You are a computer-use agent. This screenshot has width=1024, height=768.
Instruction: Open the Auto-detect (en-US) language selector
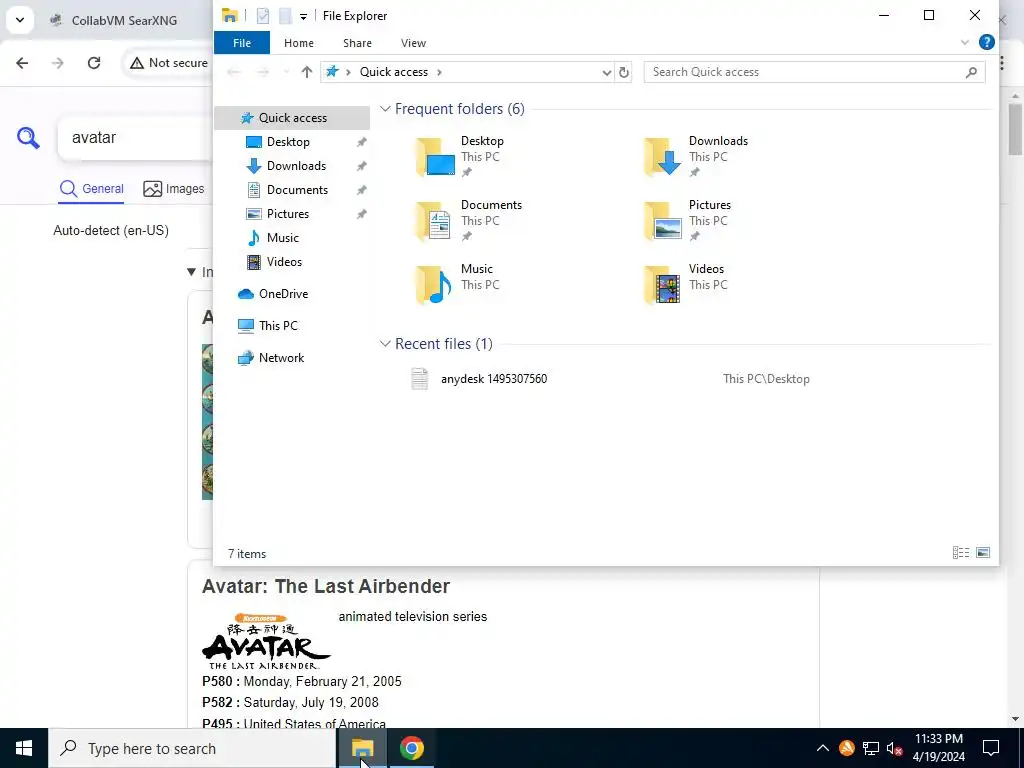[111, 231]
